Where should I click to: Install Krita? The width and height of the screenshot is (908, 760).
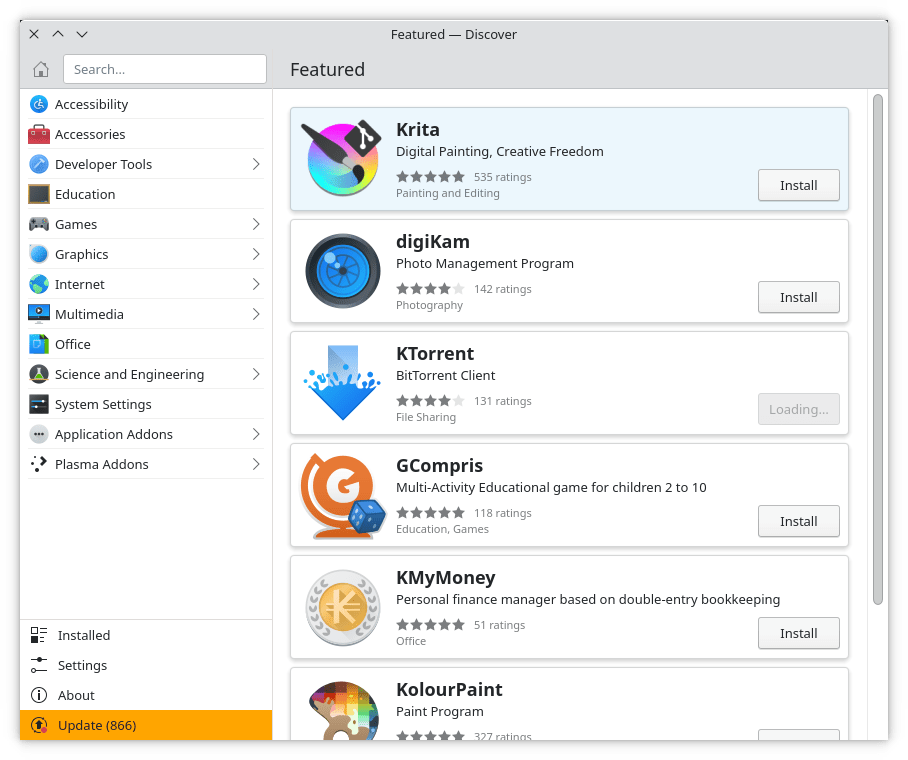tap(798, 185)
